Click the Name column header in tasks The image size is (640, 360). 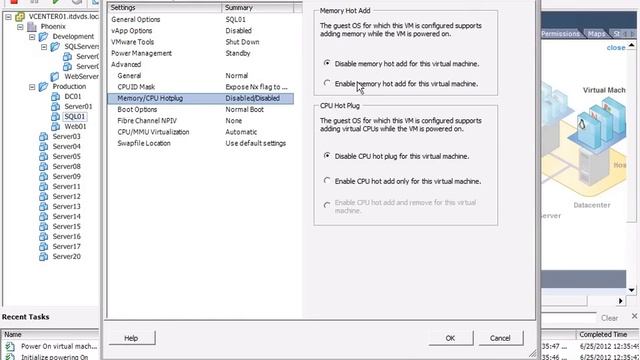49,335
